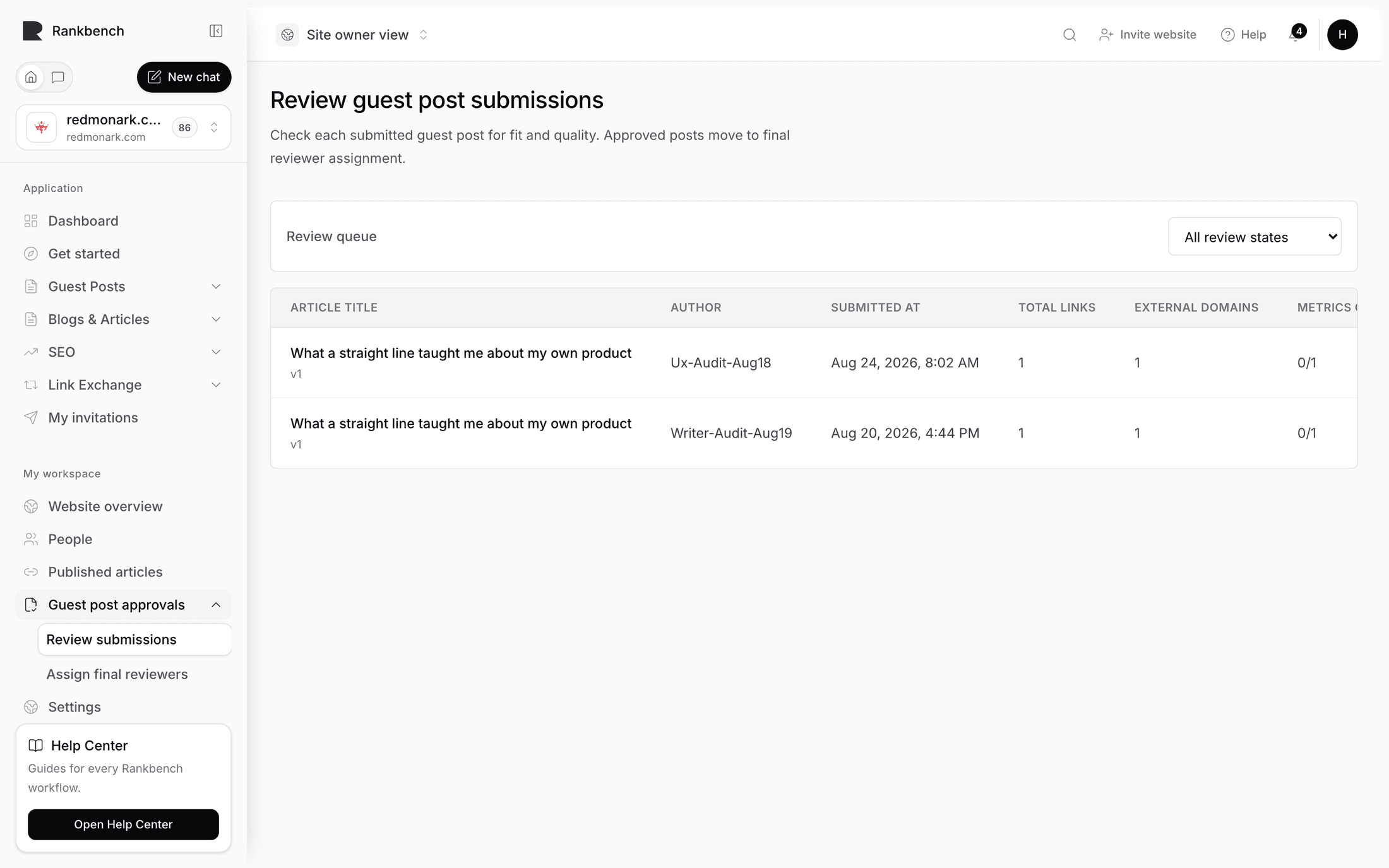
Task: Click 0/1 metrics in Ux-Audit-Aug18 row
Action: [1306, 362]
